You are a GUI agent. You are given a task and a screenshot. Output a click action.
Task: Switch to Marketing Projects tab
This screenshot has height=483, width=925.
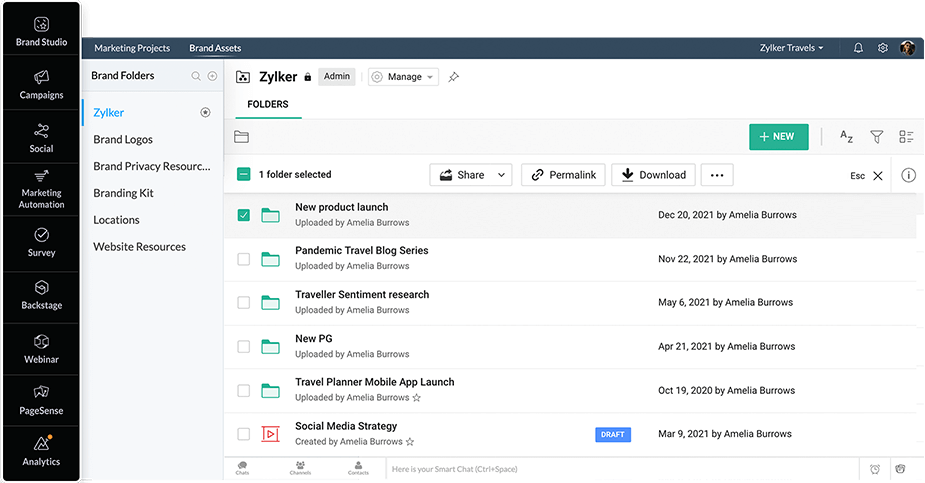coord(132,48)
